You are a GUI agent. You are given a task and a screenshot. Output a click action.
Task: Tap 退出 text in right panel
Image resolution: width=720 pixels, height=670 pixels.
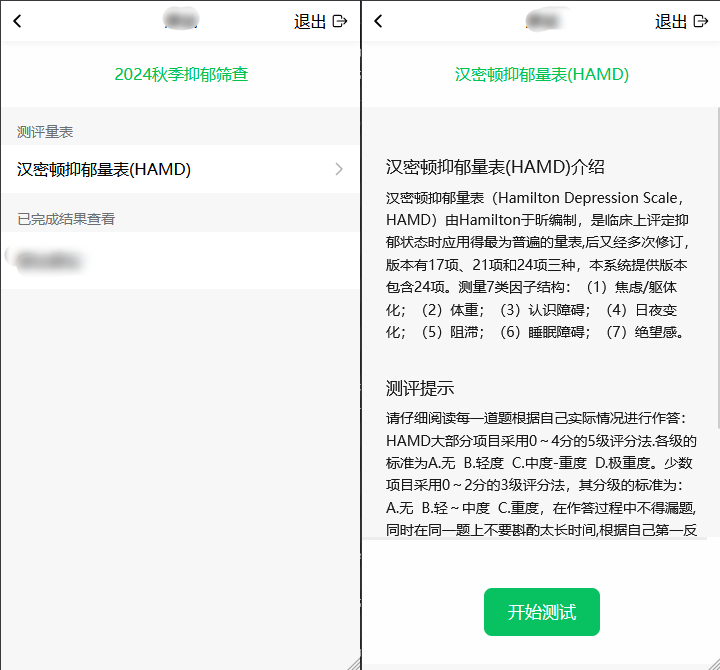[671, 22]
